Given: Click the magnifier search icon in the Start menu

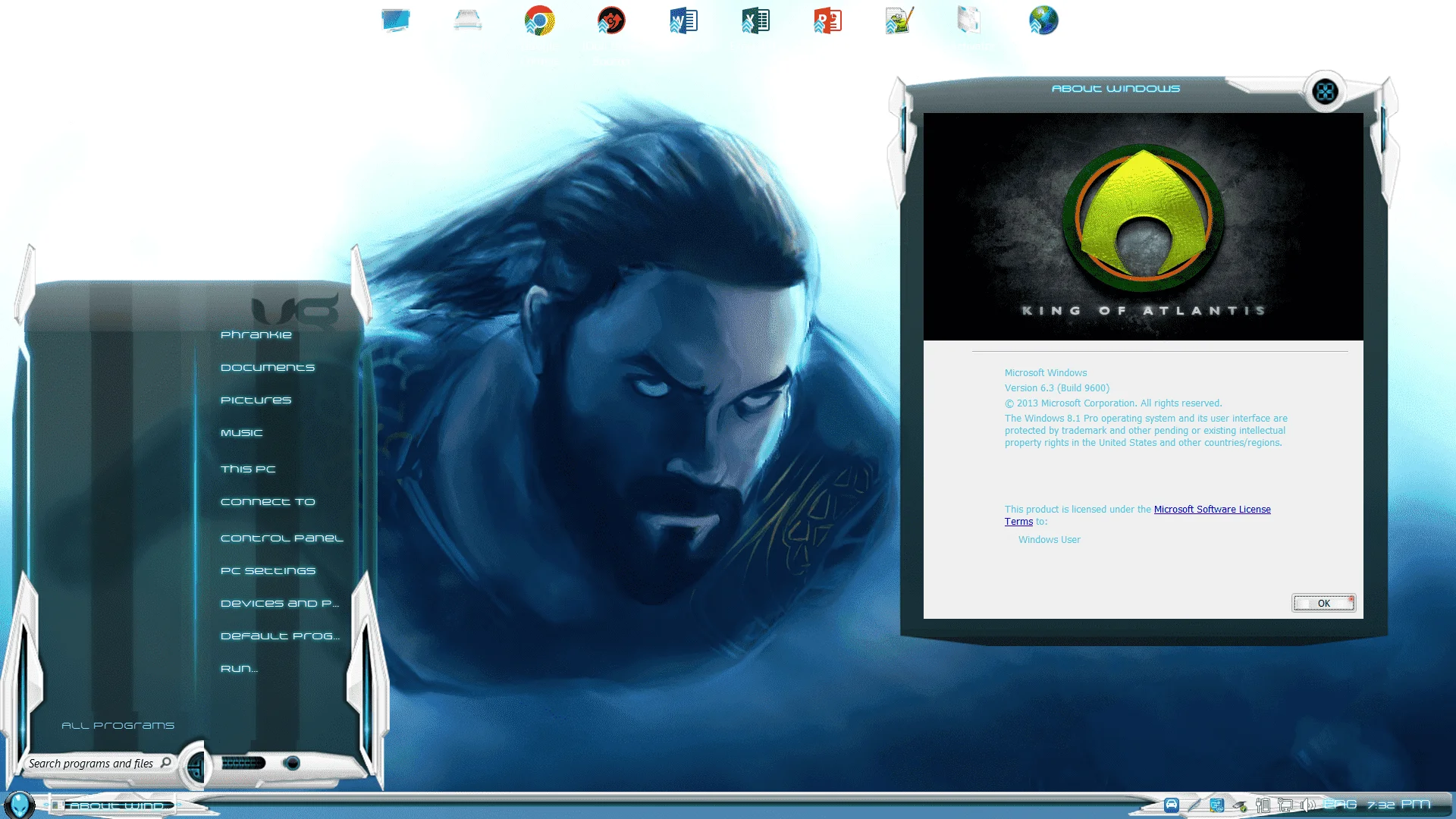Looking at the screenshot, I should (x=166, y=763).
